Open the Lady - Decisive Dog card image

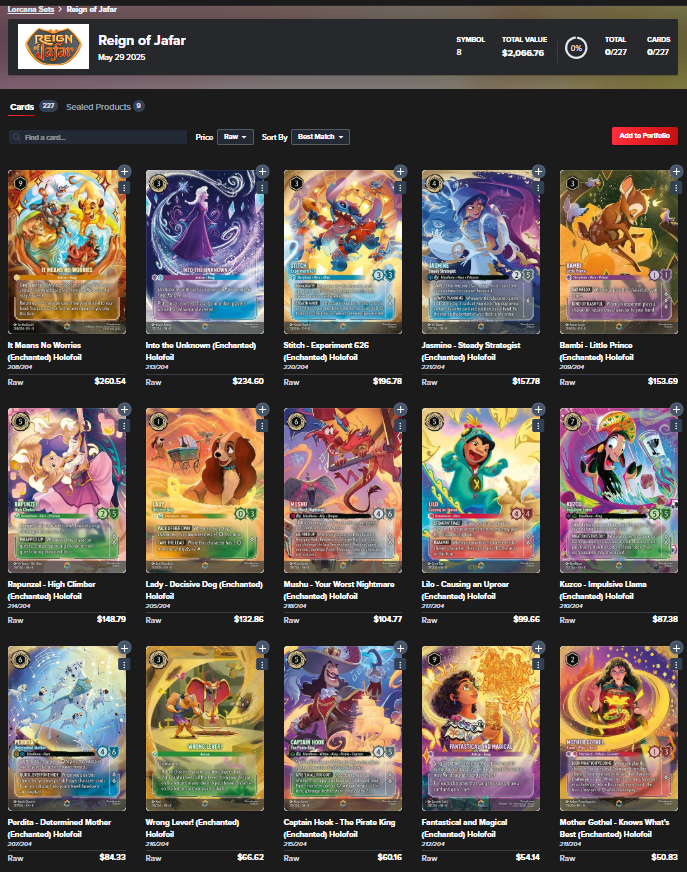tap(205, 490)
